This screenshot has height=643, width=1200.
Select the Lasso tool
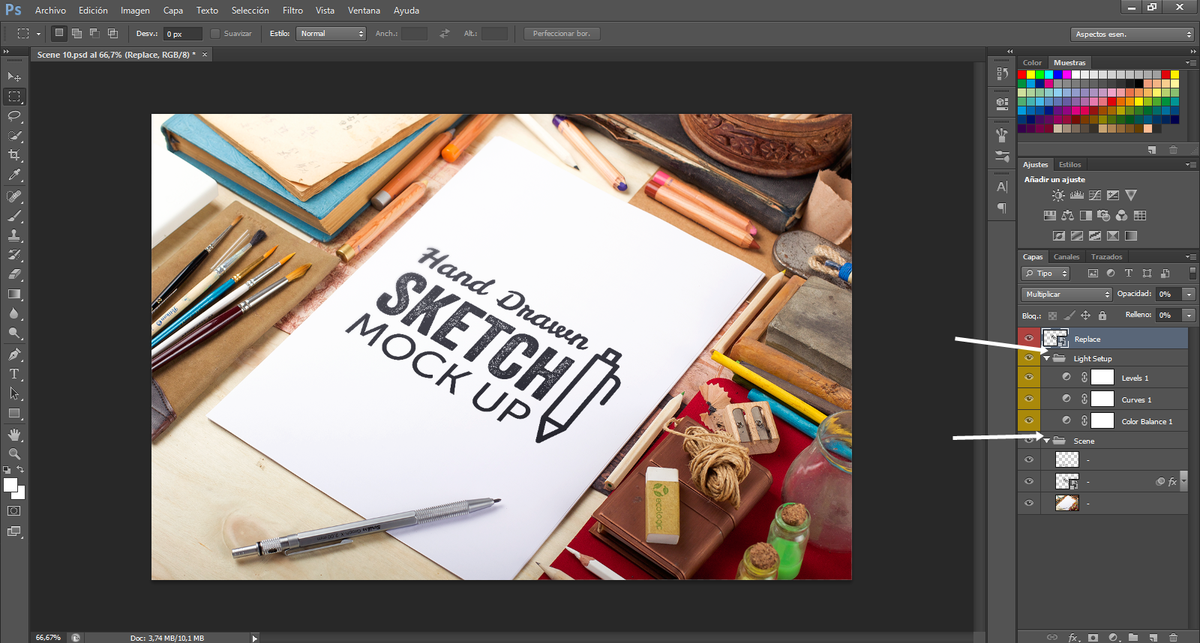point(14,116)
